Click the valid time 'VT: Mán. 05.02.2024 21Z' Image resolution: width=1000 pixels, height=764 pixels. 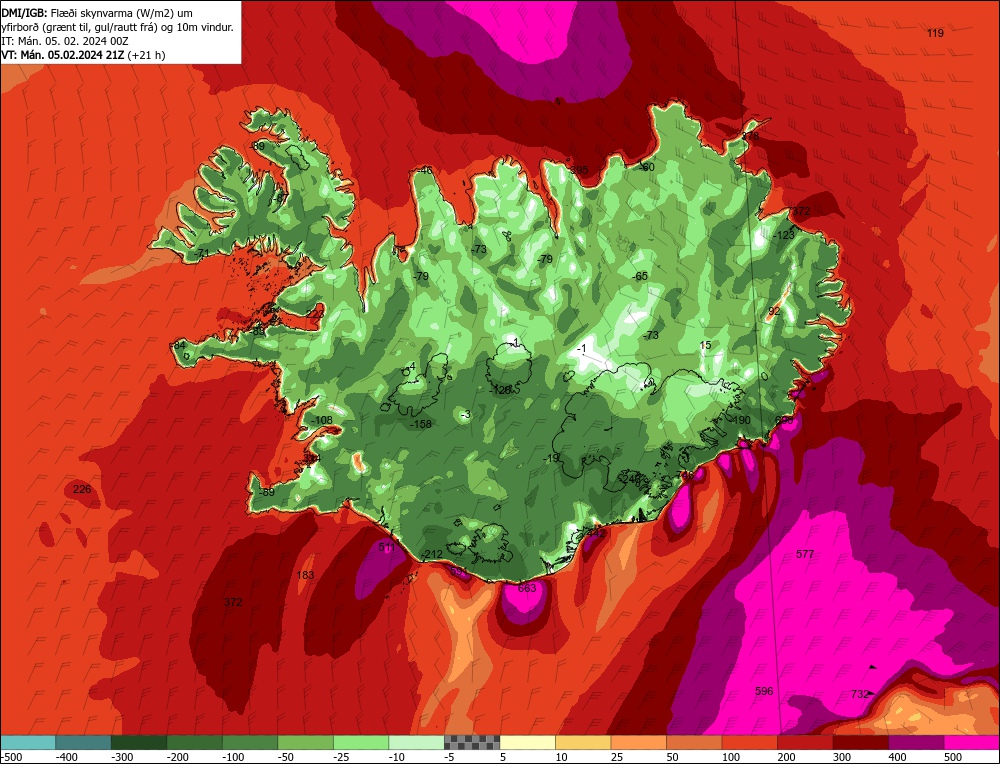(63, 55)
